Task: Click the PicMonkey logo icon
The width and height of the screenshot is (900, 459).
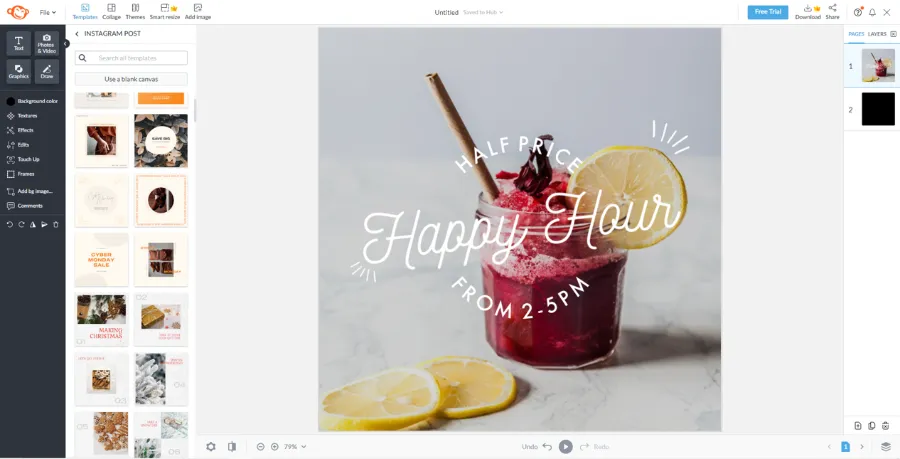Action: coord(18,11)
